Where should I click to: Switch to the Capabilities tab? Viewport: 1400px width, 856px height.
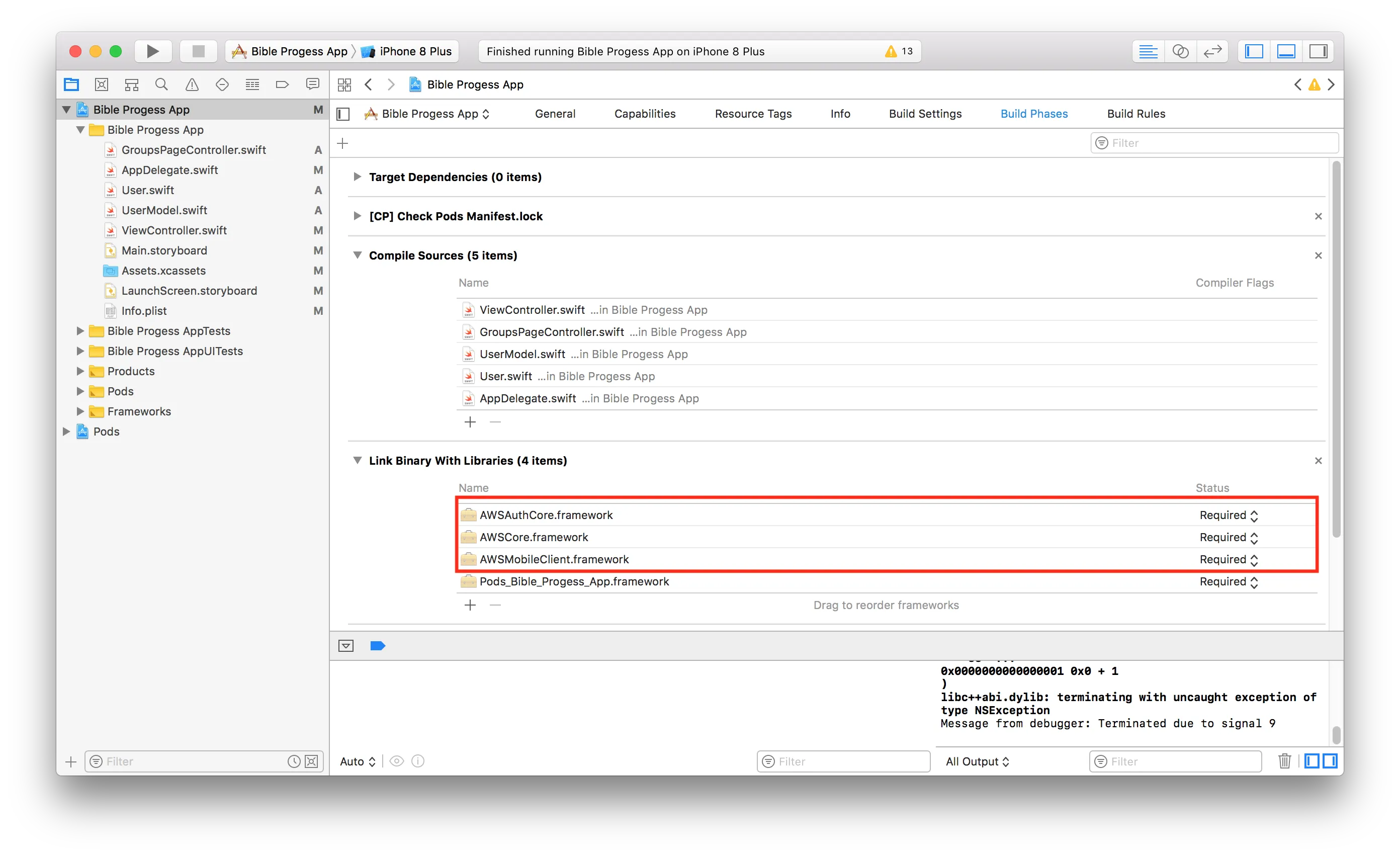point(645,114)
